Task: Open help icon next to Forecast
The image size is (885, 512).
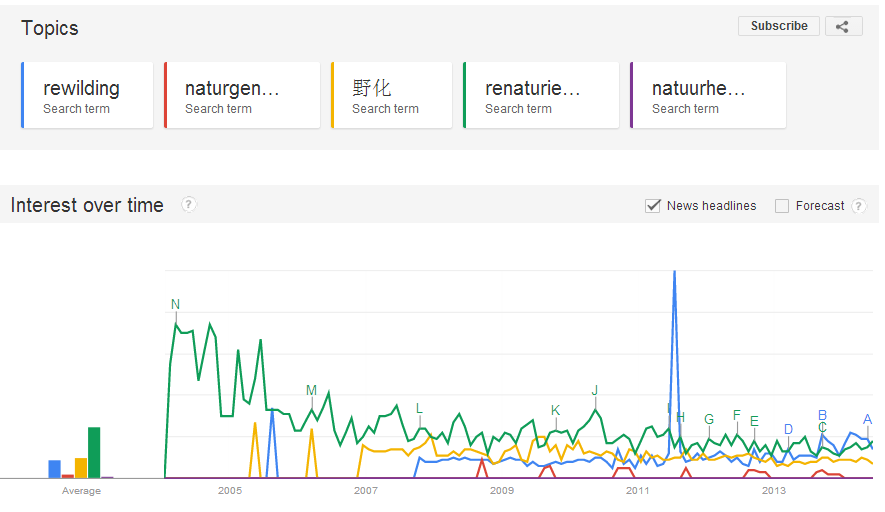Action: (x=858, y=206)
